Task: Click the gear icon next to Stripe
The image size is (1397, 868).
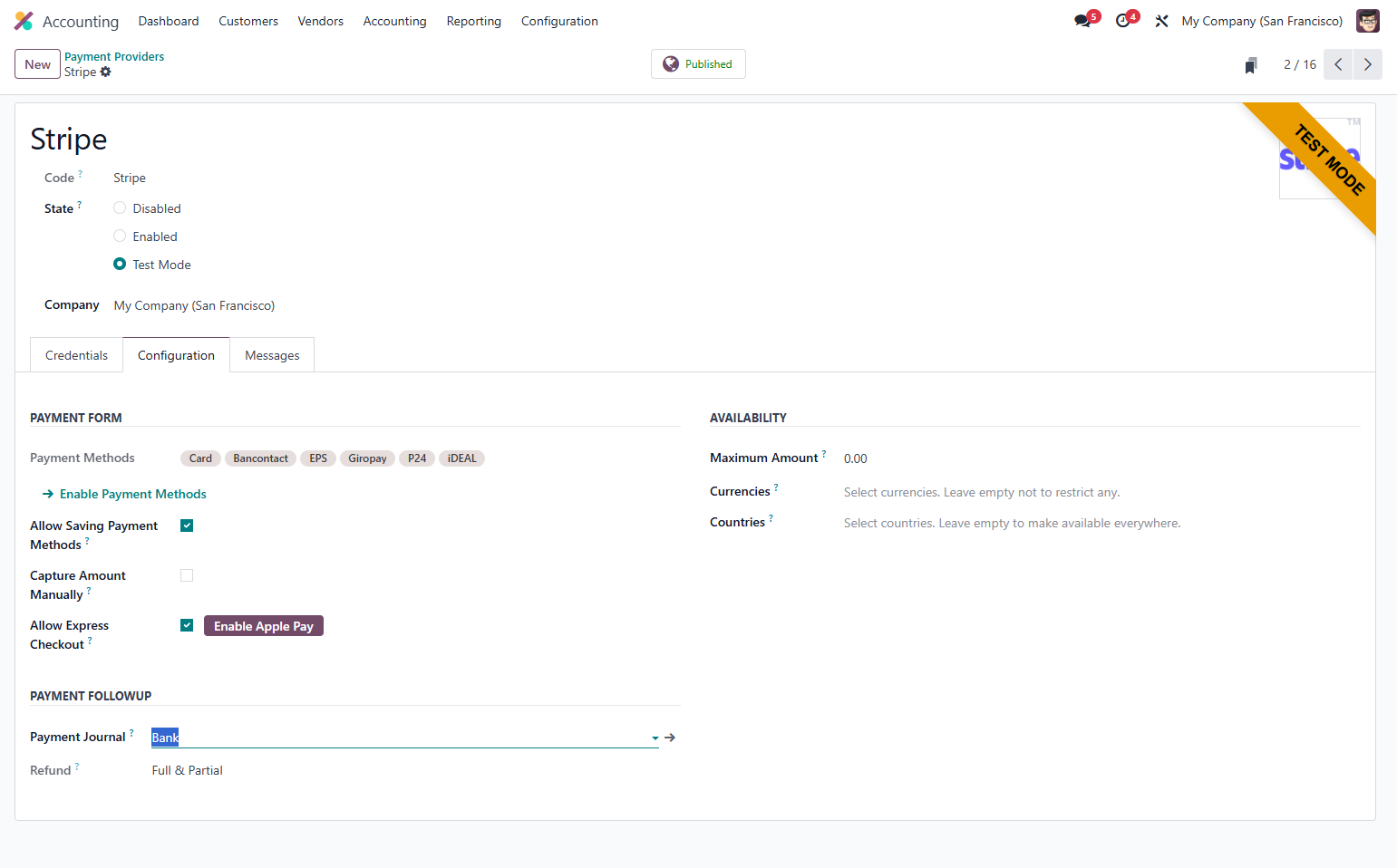Action: point(106,72)
